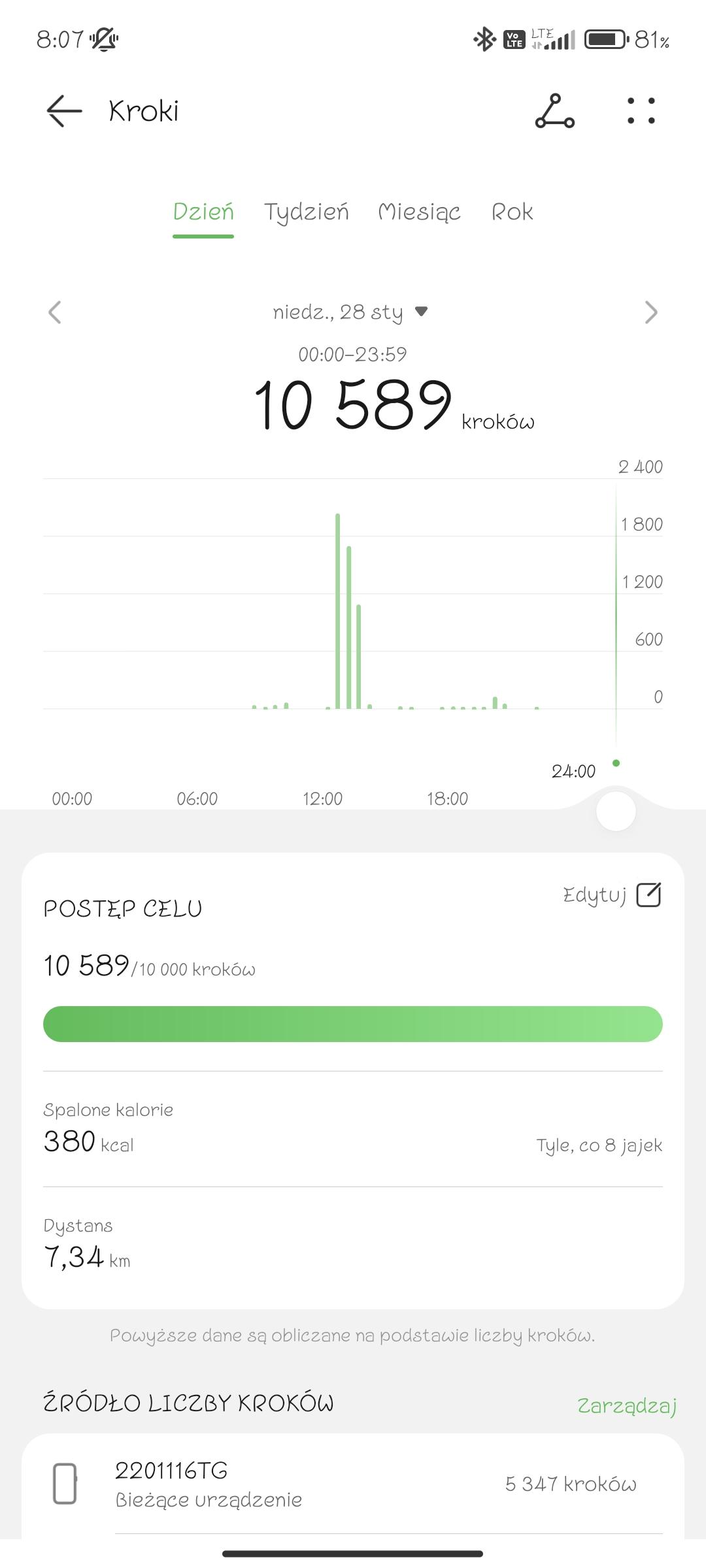Image resolution: width=706 pixels, height=1568 pixels.
Task: Switch to the Tydzień tab
Action: pyautogui.click(x=306, y=212)
